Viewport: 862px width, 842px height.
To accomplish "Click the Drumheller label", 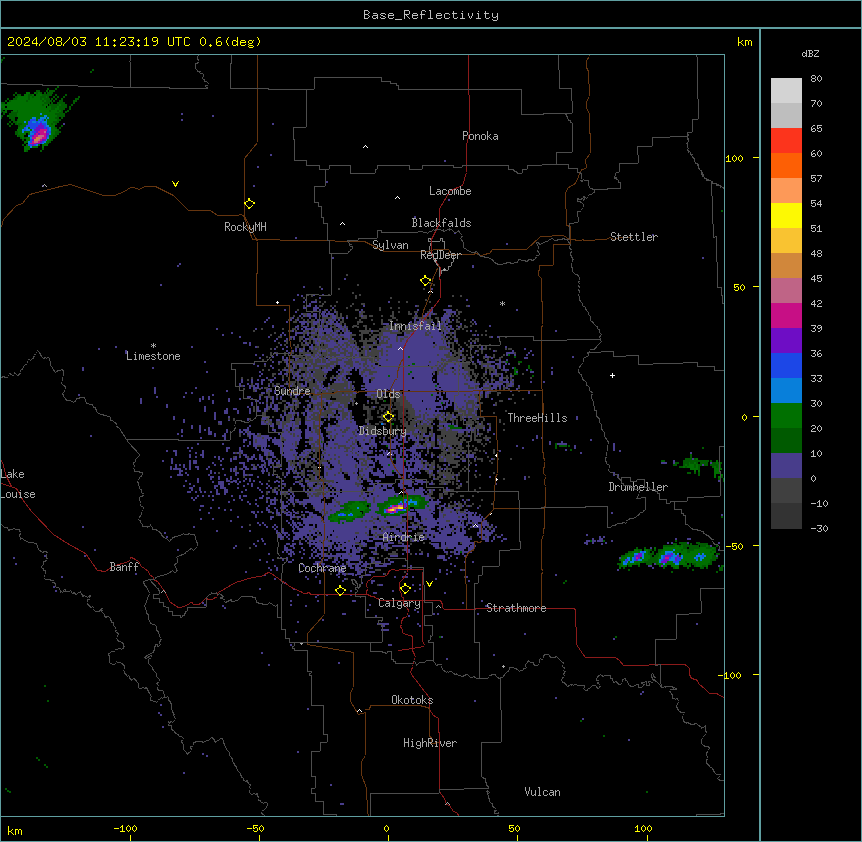I will (638, 487).
